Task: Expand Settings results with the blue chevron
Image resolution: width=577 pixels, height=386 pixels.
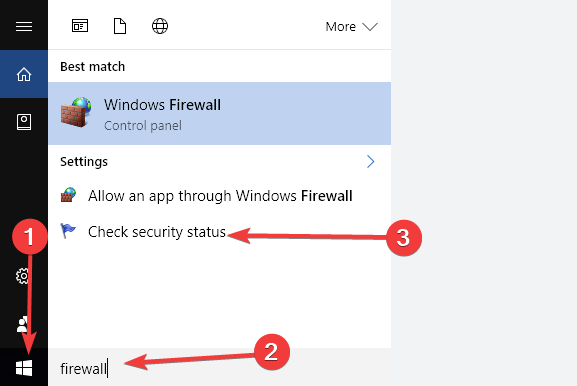Action: click(370, 162)
